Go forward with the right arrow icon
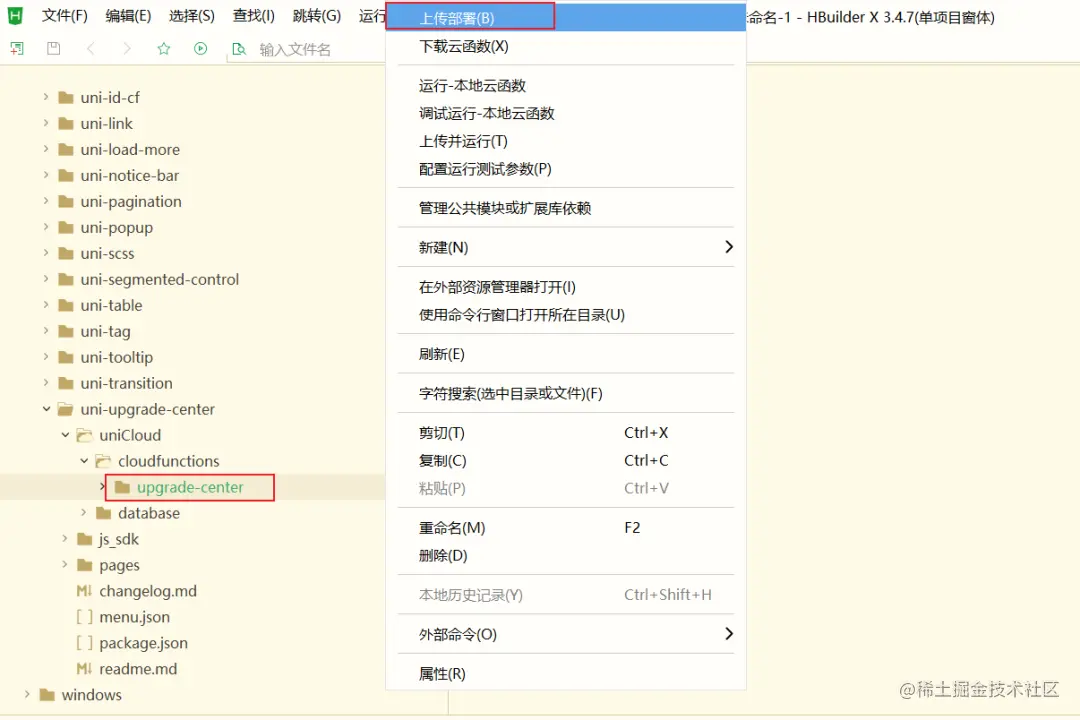Viewport: 1080px width, 720px height. [x=127, y=48]
